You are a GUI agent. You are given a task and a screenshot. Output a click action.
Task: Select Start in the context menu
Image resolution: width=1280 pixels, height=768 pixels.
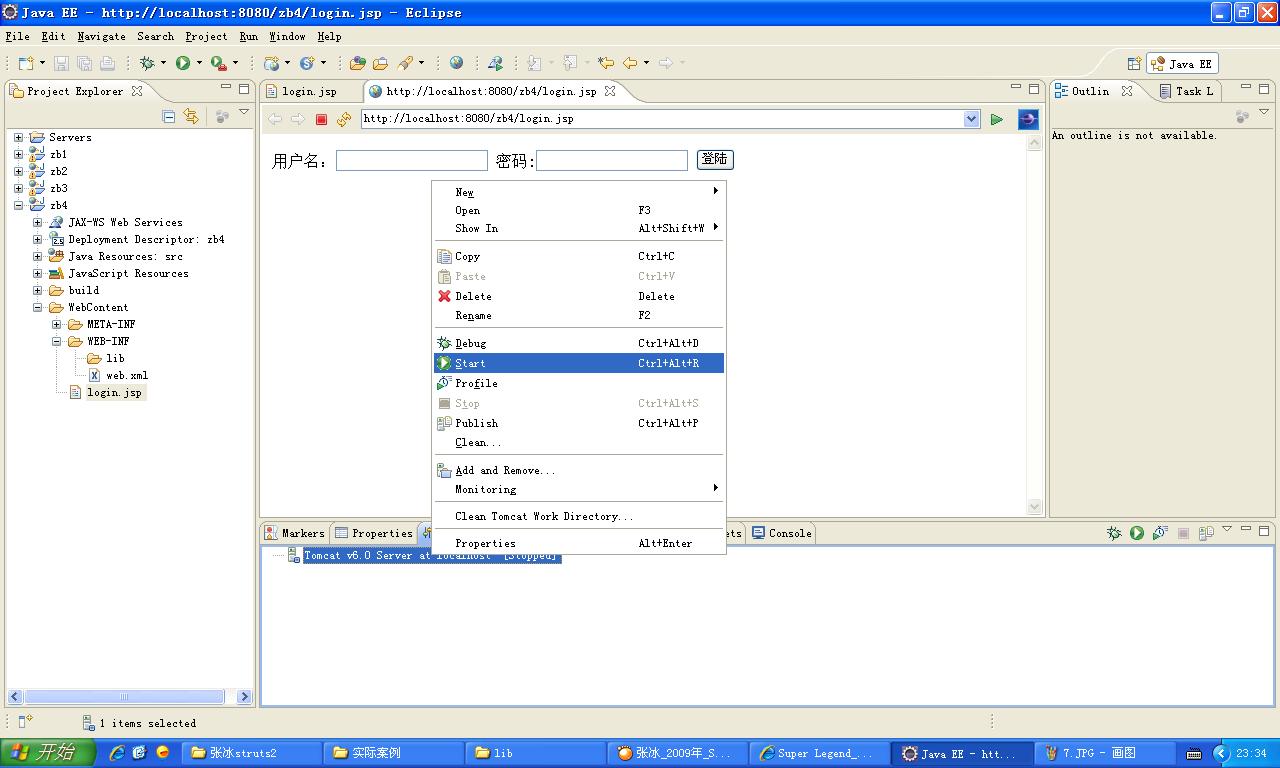(579, 363)
